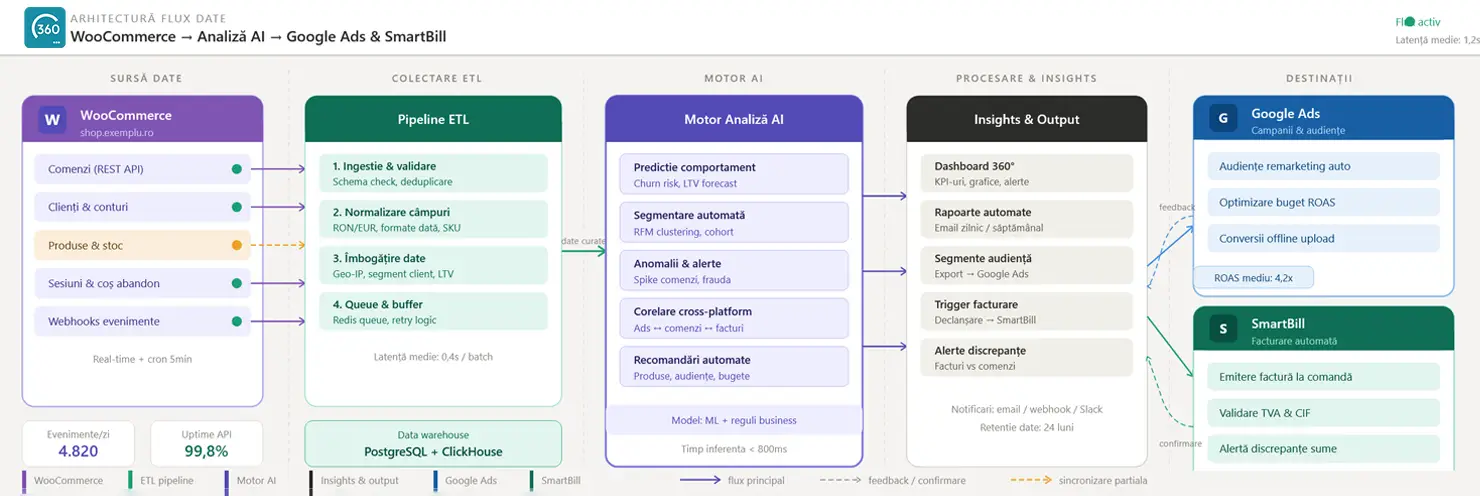Click step 4. Queue & buffer

tap(433, 311)
